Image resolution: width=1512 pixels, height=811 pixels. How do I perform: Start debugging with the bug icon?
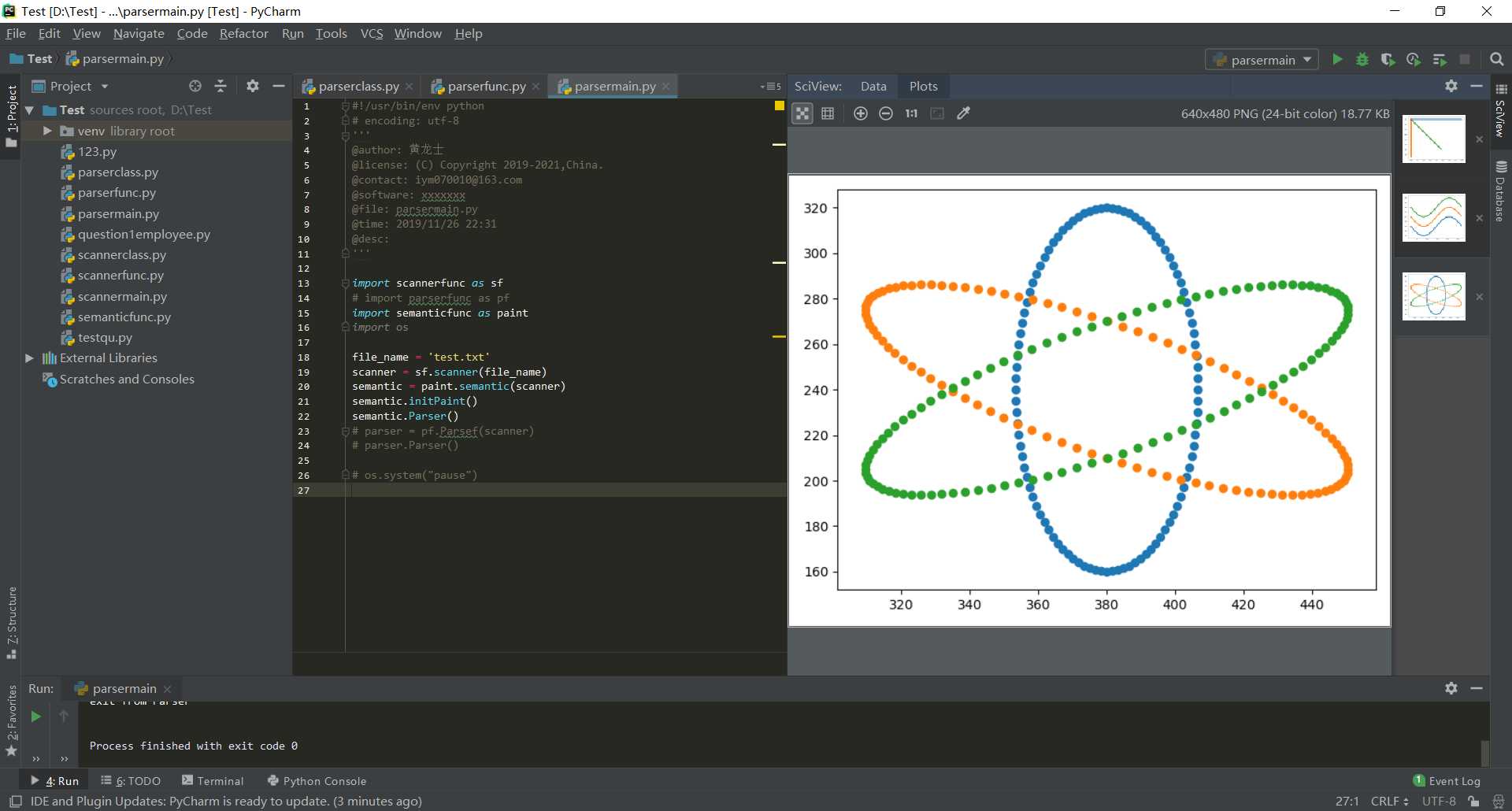pos(1362,59)
